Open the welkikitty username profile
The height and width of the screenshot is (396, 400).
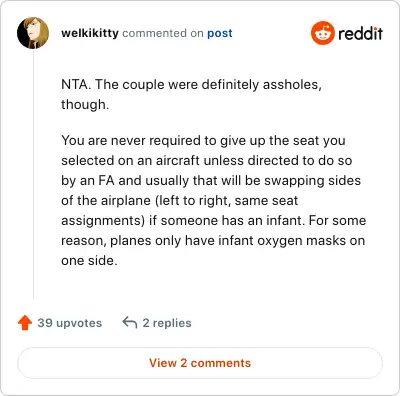click(90, 33)
